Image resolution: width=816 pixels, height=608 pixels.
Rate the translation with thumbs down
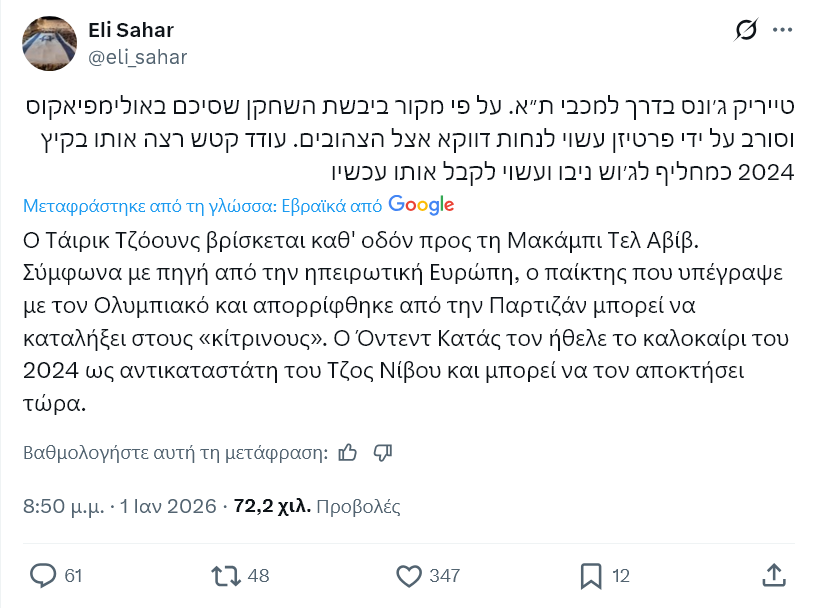click(x=382, y=452)
